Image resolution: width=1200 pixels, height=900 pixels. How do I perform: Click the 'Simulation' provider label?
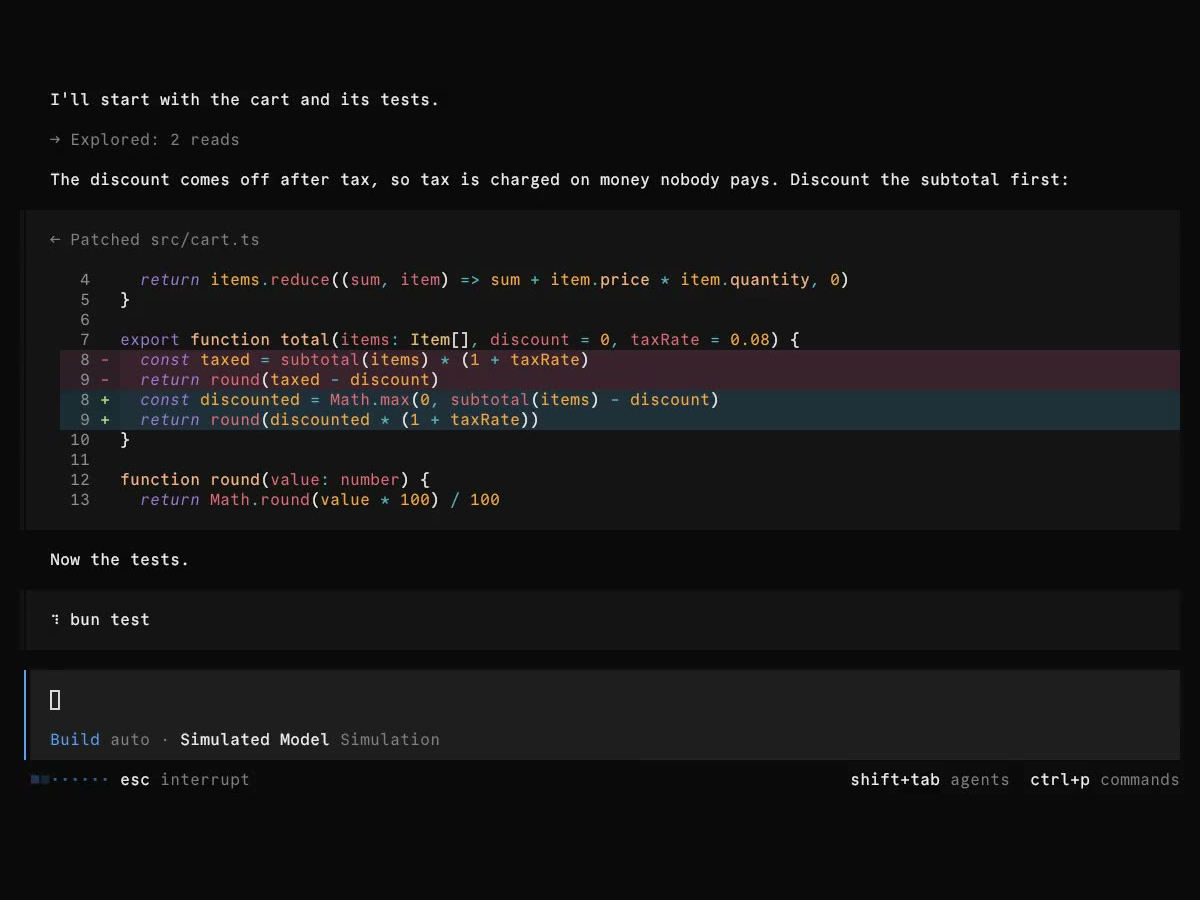click(x=390, y=740)
